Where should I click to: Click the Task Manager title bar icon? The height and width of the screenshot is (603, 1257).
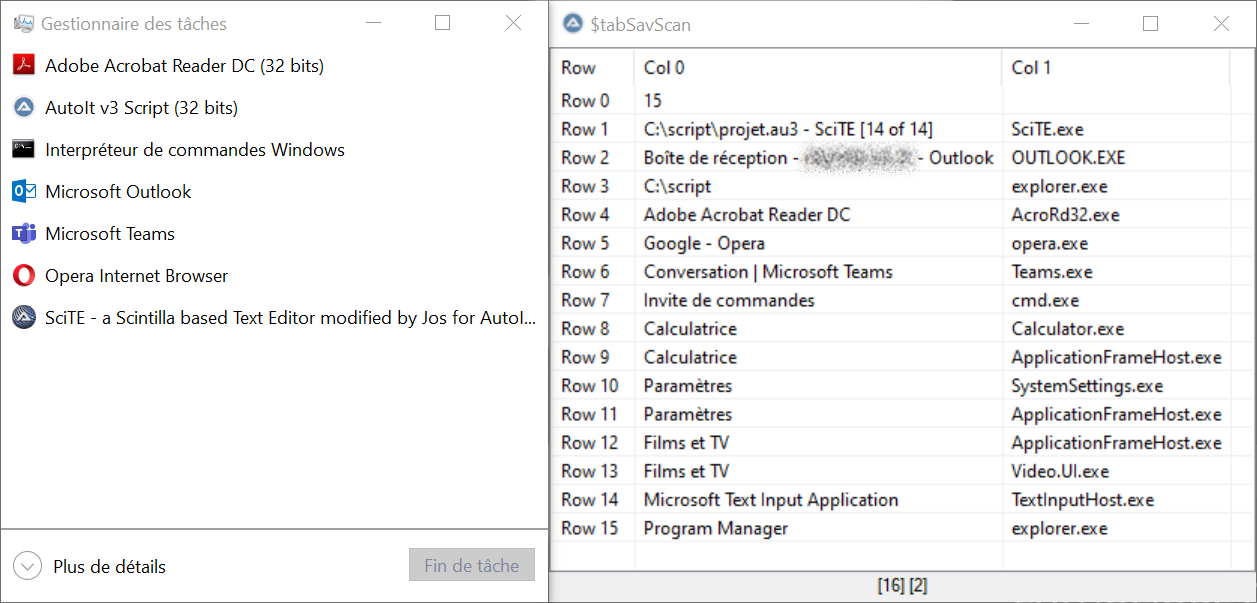(23, 23)
